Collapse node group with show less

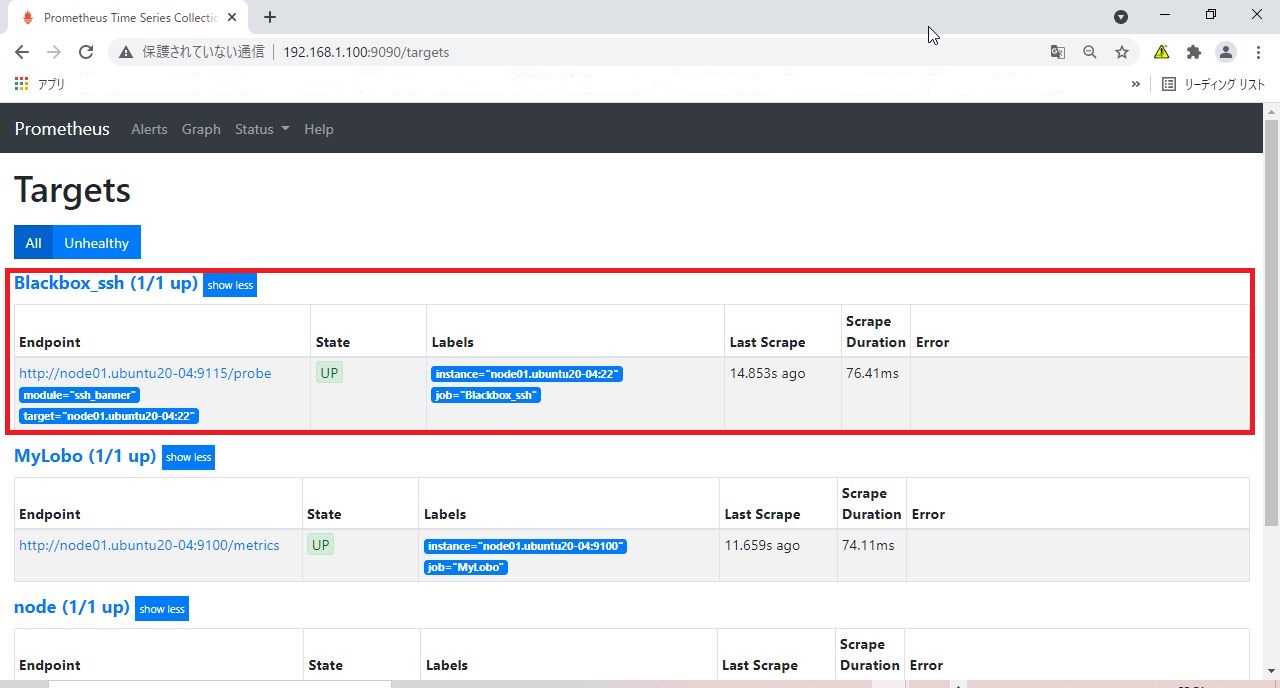click(x=162, y=609)
